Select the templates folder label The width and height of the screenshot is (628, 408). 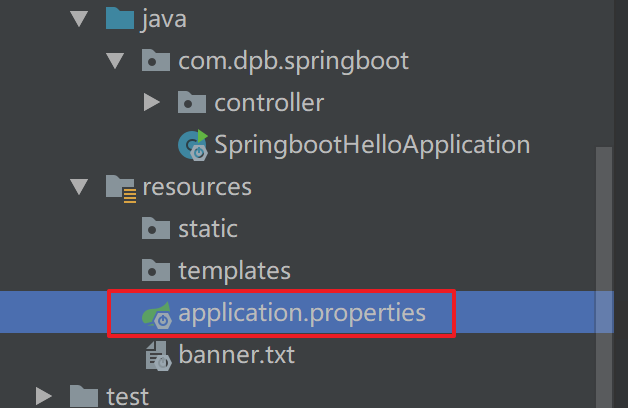[x=234, y=271]
